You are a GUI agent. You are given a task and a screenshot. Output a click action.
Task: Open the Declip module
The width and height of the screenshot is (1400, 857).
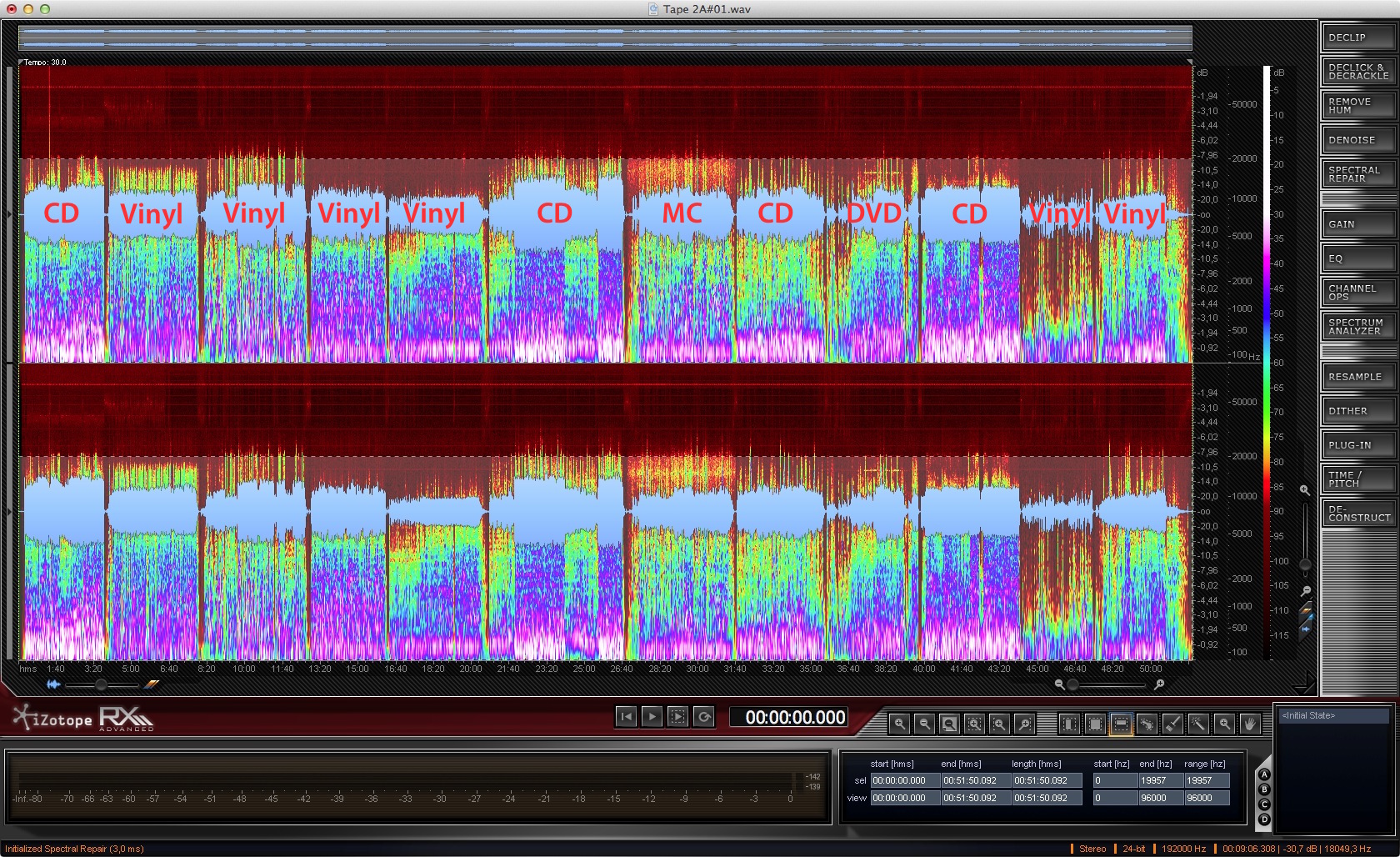click(1358, 38)
